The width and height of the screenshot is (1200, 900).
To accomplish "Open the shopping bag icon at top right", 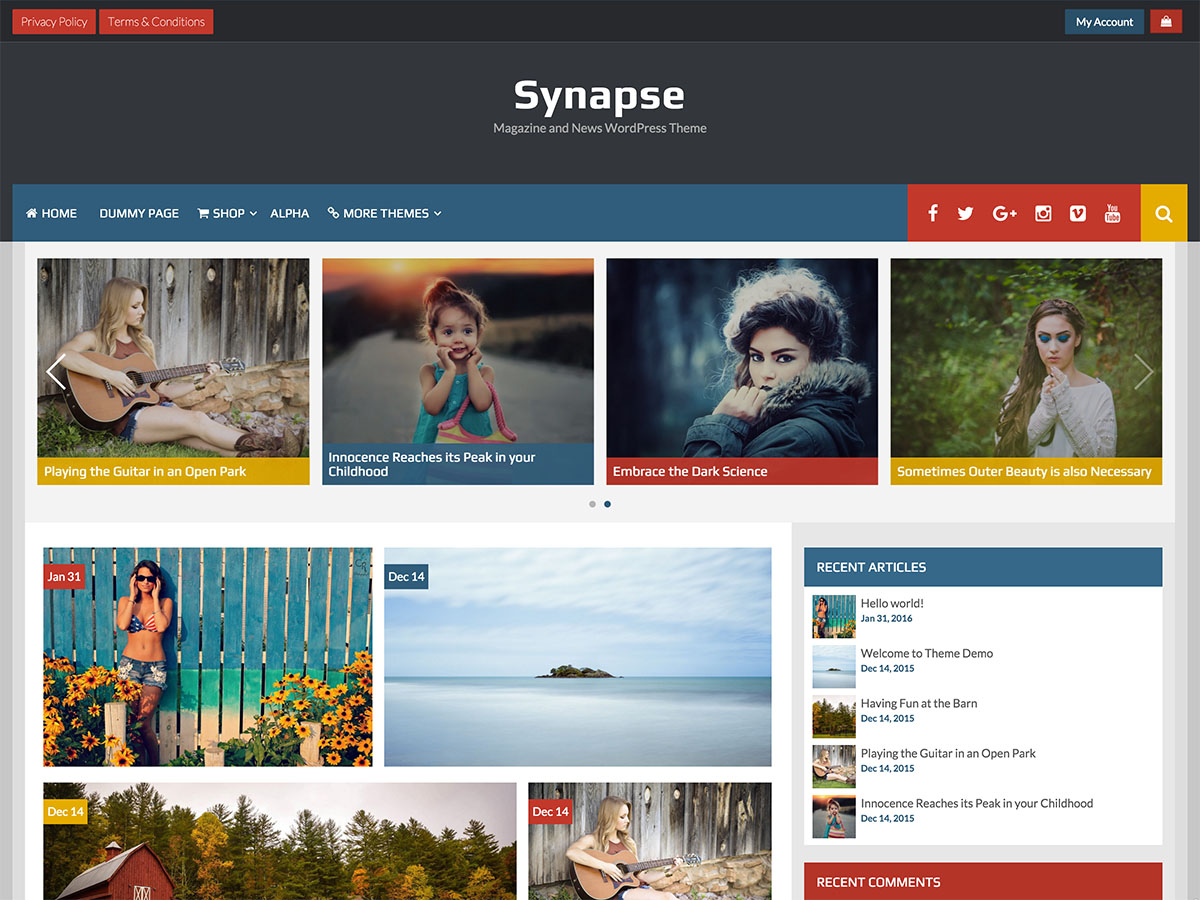I will click(x=1166, y=21).
